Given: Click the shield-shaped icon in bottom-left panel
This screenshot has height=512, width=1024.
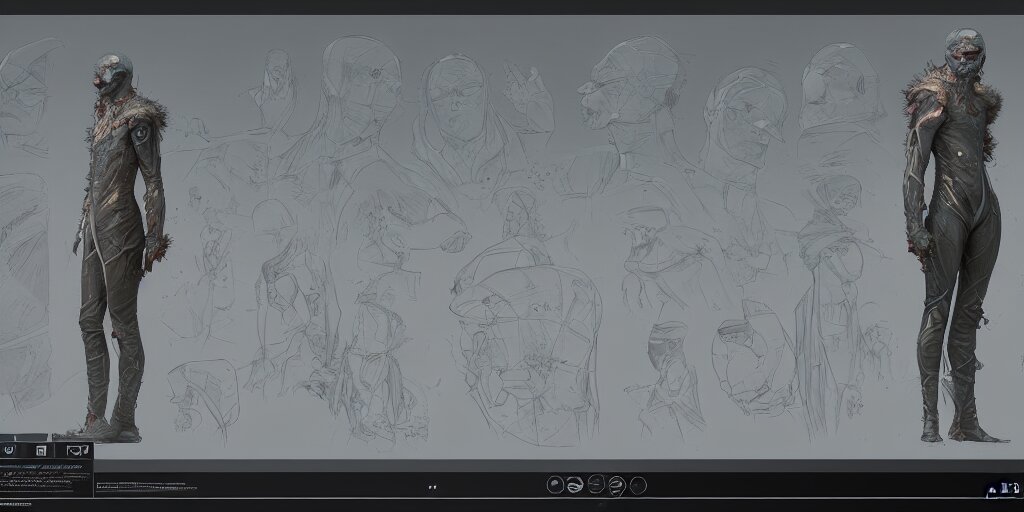Looking at the screenshot, I should coord(9,451).
